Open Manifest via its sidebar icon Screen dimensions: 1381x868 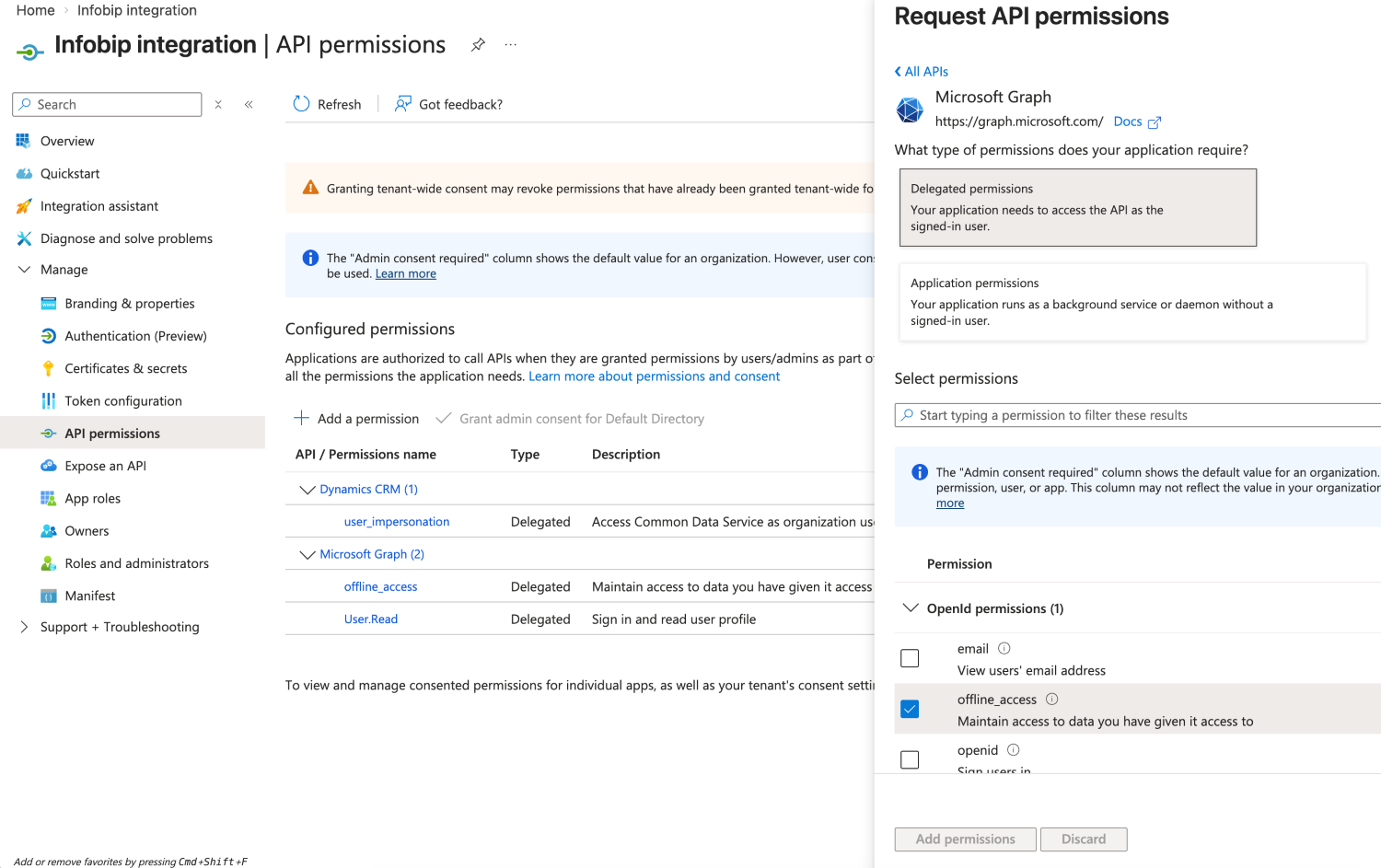point(48,596)
